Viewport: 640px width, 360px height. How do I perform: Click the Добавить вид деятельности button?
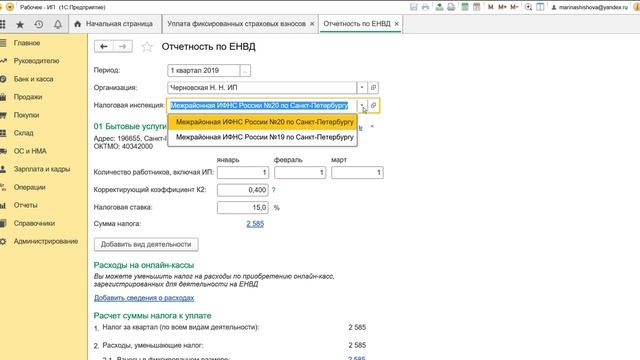pyautogui.click(x=146, y=244)
